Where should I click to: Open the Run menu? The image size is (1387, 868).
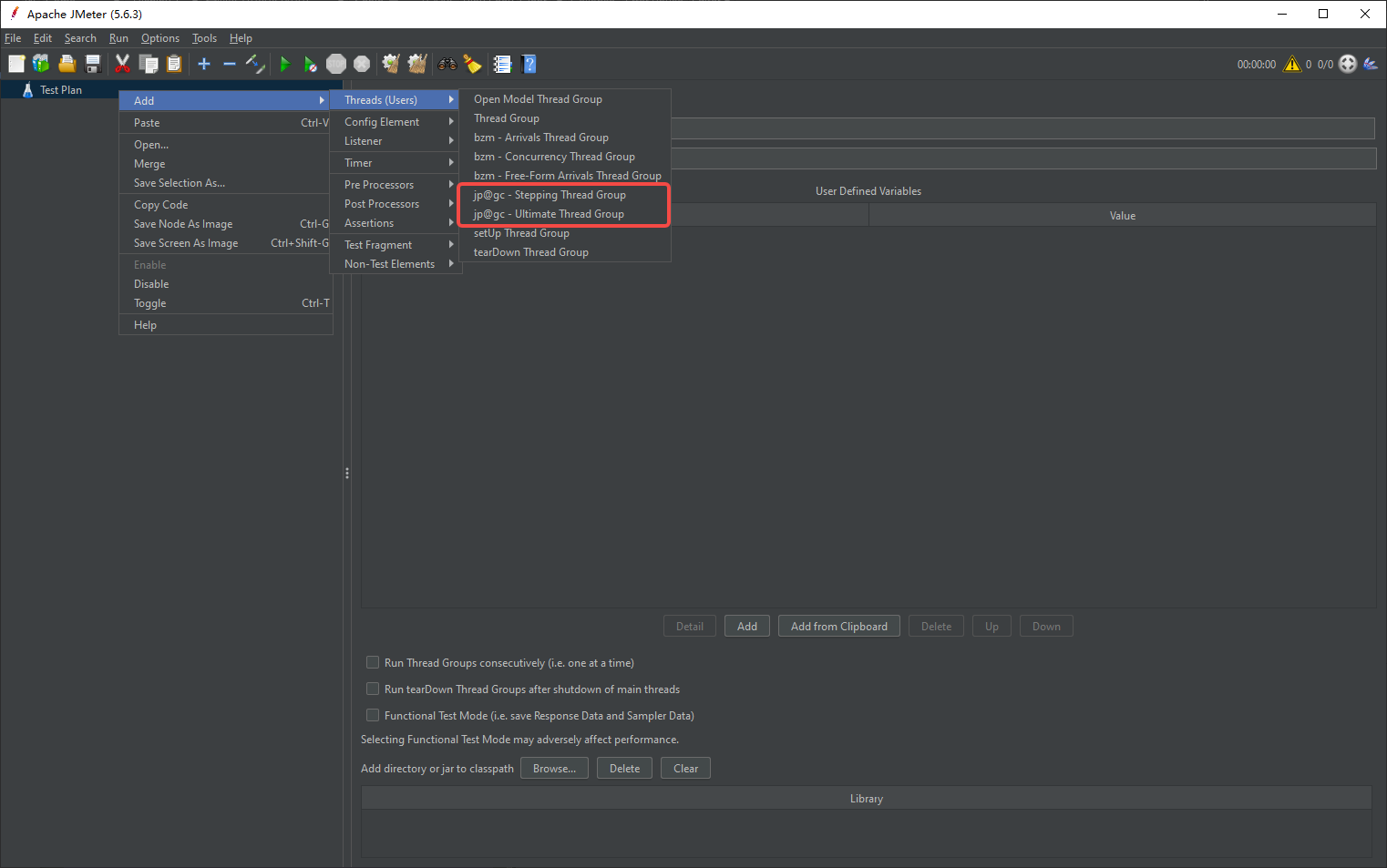118,38
